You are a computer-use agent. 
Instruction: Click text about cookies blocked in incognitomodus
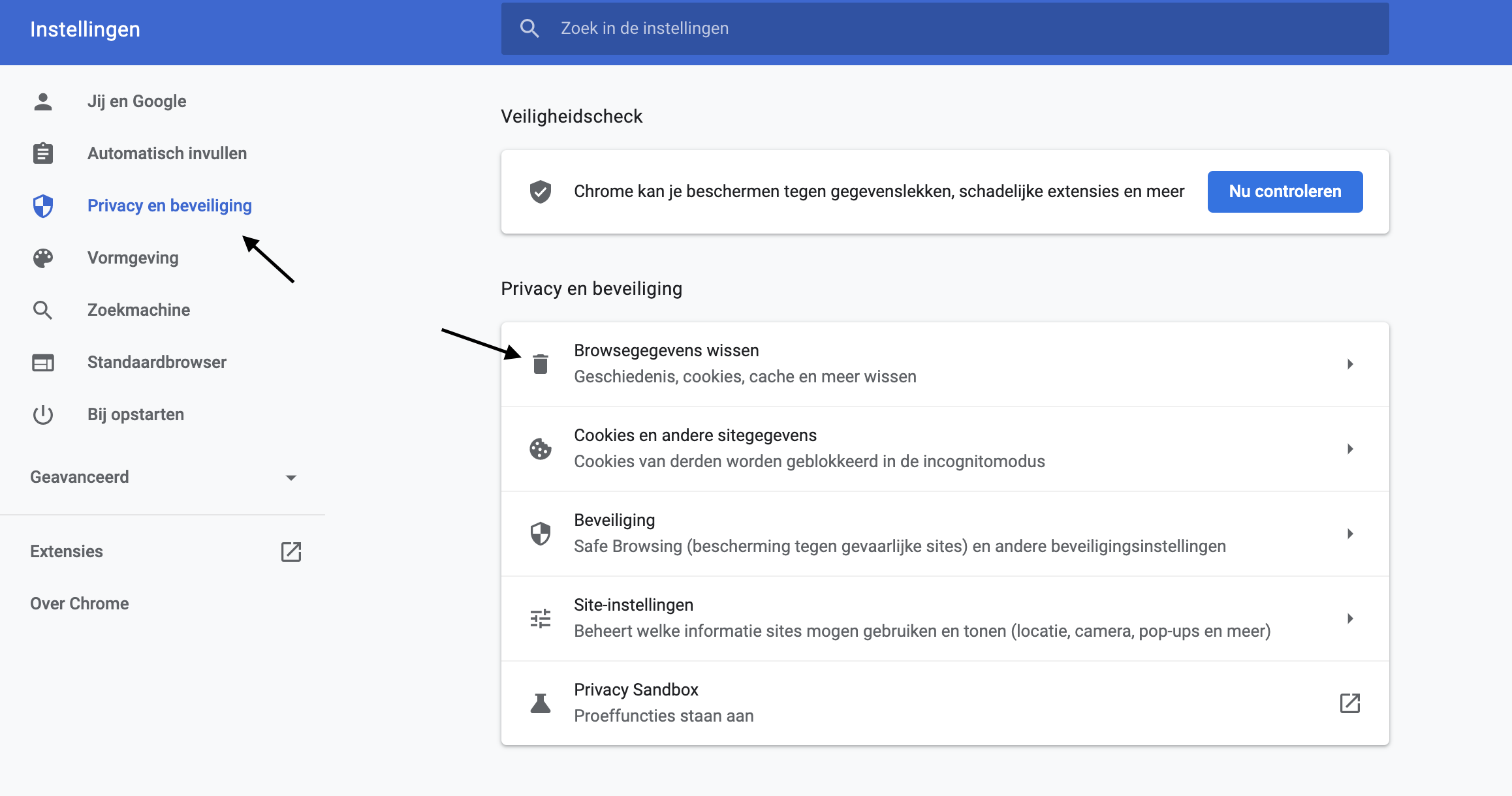pos(810,461)
